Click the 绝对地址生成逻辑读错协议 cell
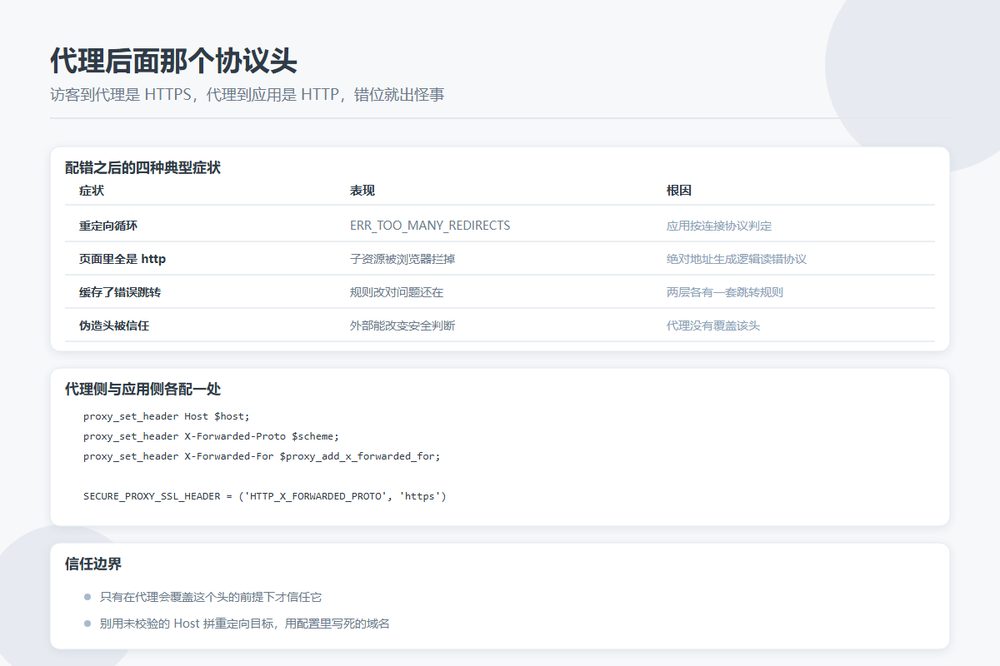Image resolution: width=1000 pixels, height=666 pixels. 737,258
